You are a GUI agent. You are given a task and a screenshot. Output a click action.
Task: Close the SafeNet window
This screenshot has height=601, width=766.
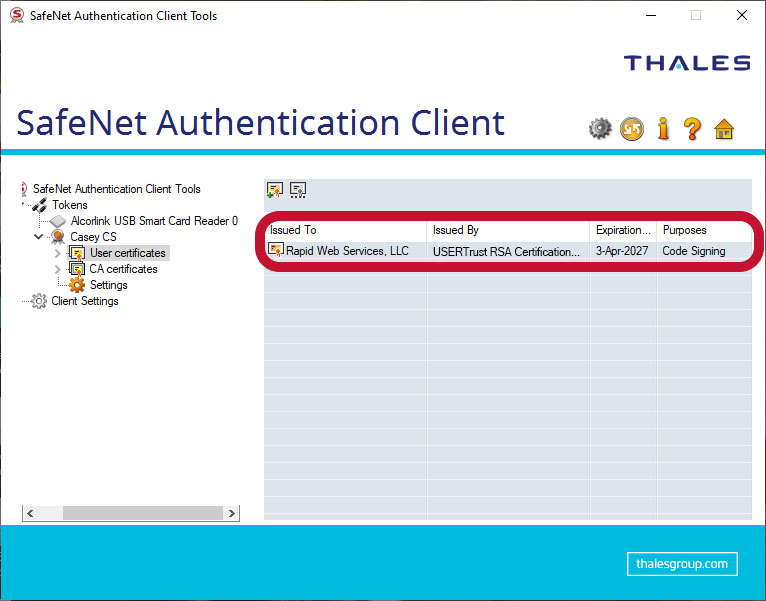(x=742, y=15)
